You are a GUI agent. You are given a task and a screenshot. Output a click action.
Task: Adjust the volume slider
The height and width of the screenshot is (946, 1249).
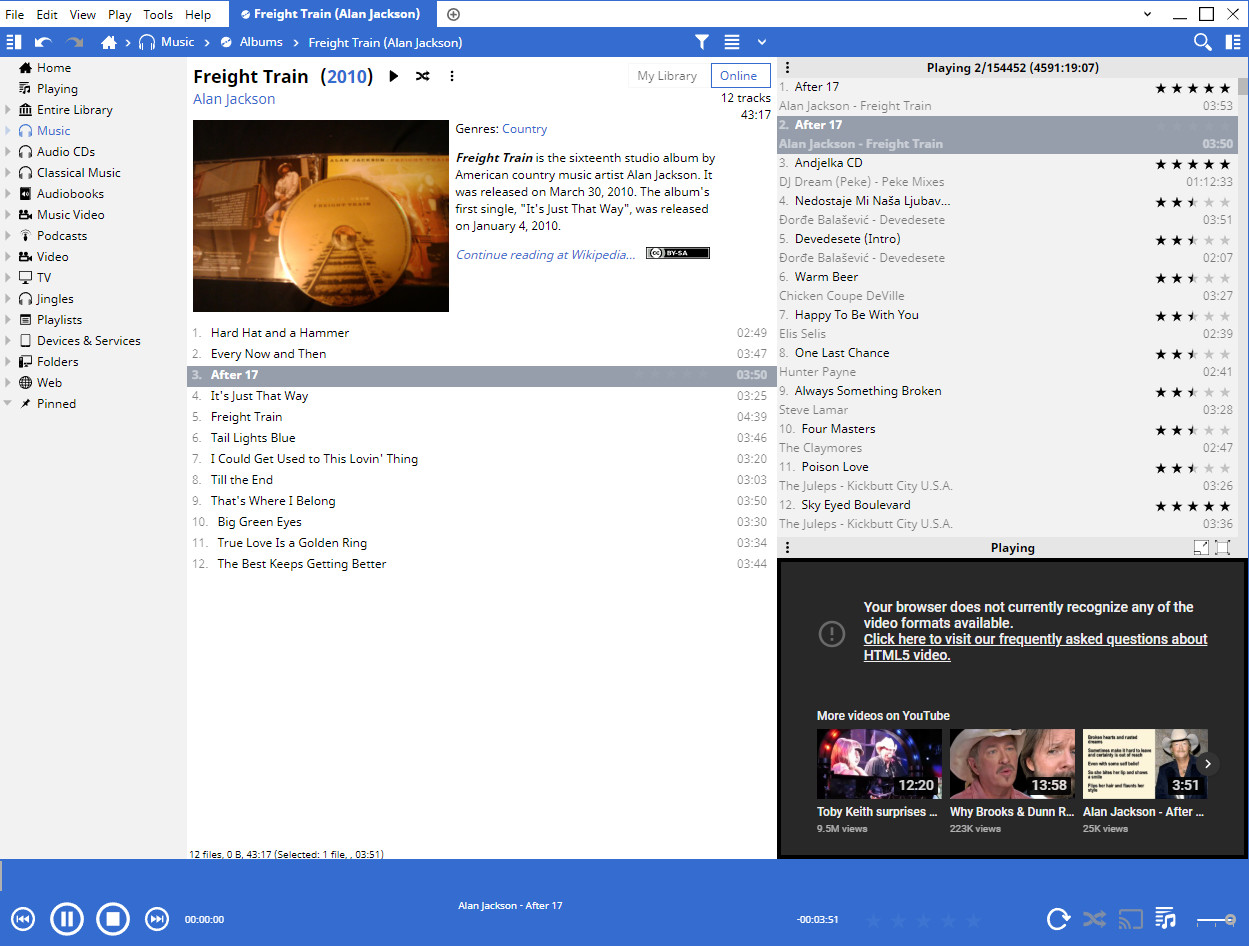click(x=1216, y=919)
